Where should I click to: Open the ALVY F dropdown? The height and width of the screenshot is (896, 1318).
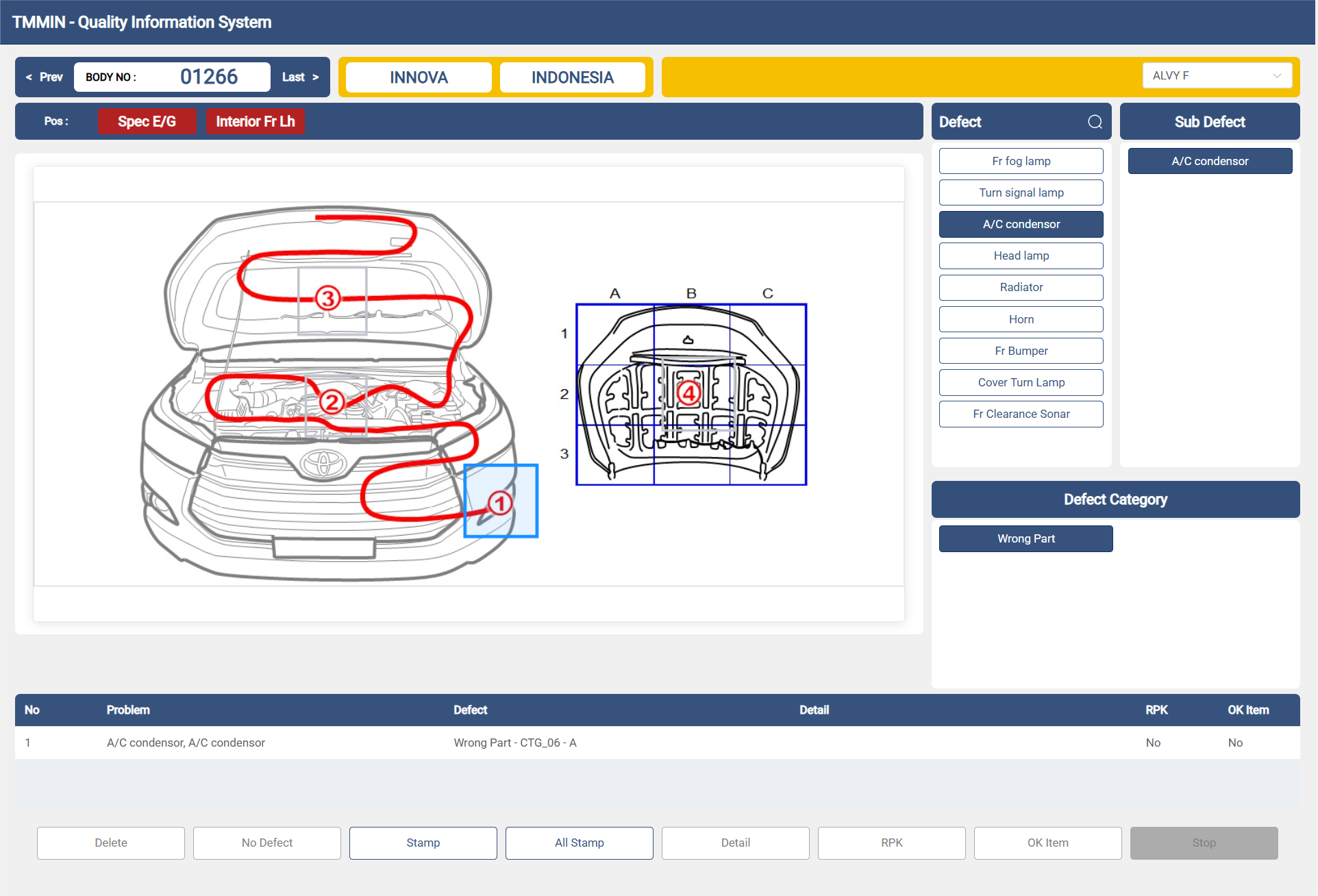pyautogui.click(x=1217, y=75)
